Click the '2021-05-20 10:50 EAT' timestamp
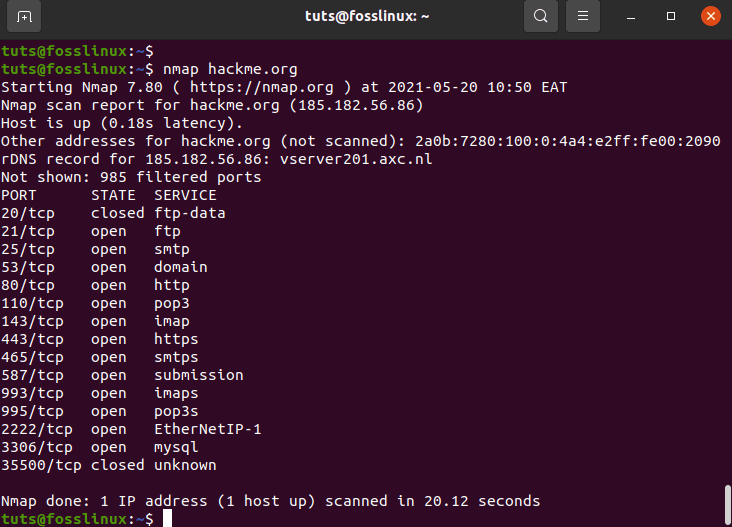 tap(478, 87)
